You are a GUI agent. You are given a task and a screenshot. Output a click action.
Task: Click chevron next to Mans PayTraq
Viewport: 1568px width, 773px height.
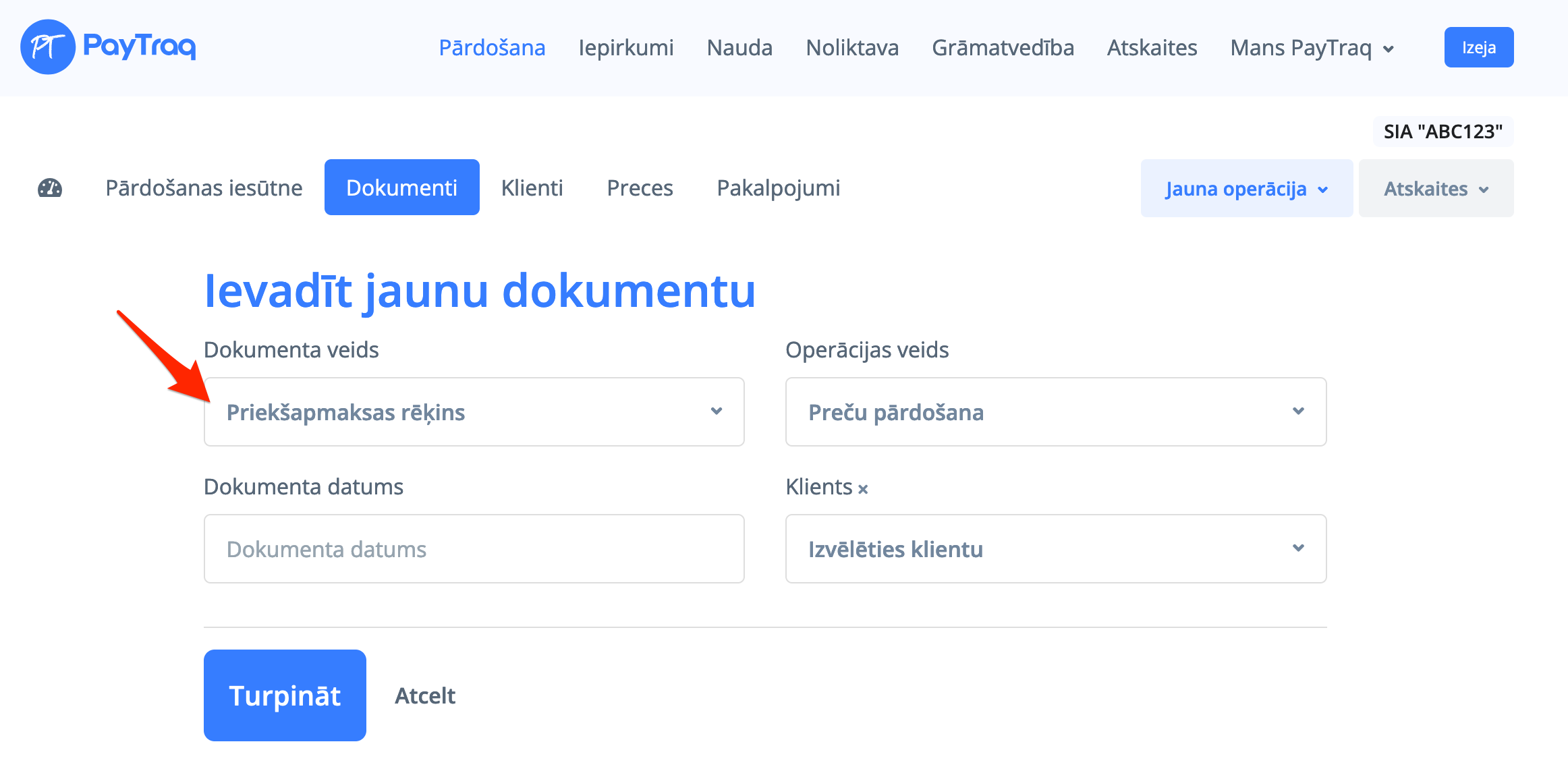coord(1389,49)
